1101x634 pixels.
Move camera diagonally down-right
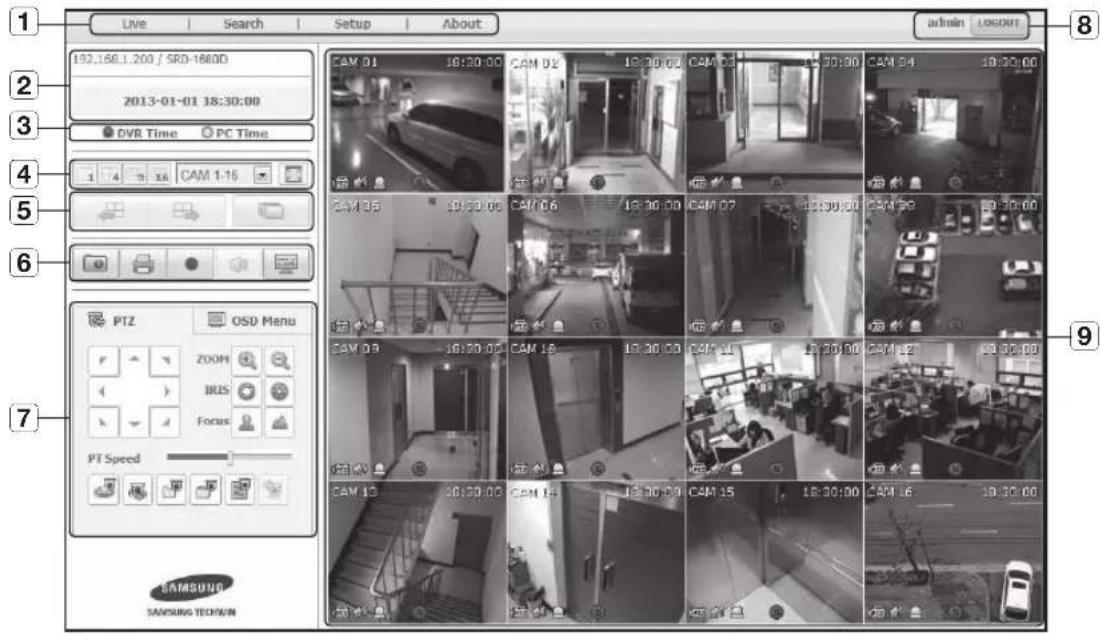[166, 423]
